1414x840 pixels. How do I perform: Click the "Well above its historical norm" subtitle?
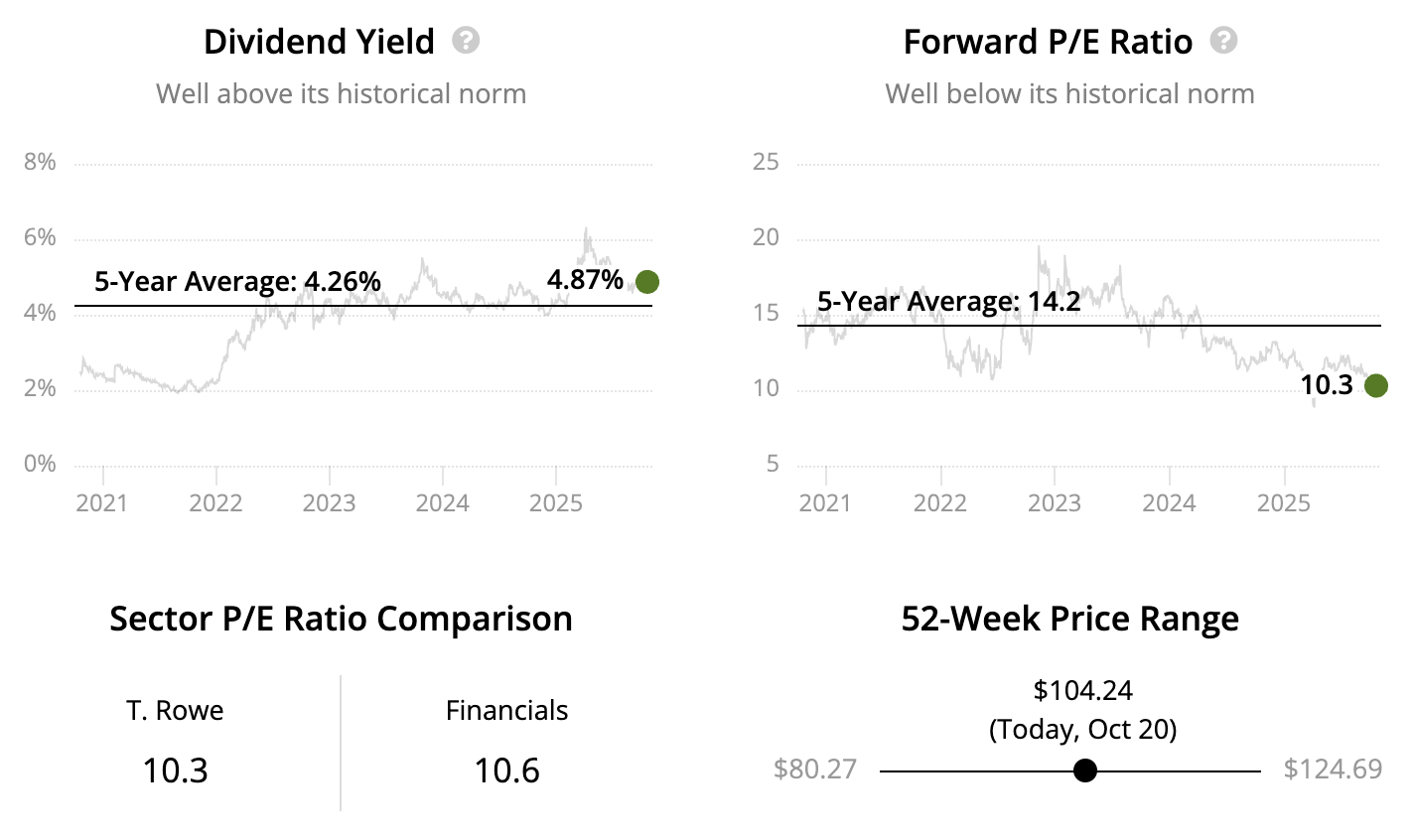[x=341, y=94]
